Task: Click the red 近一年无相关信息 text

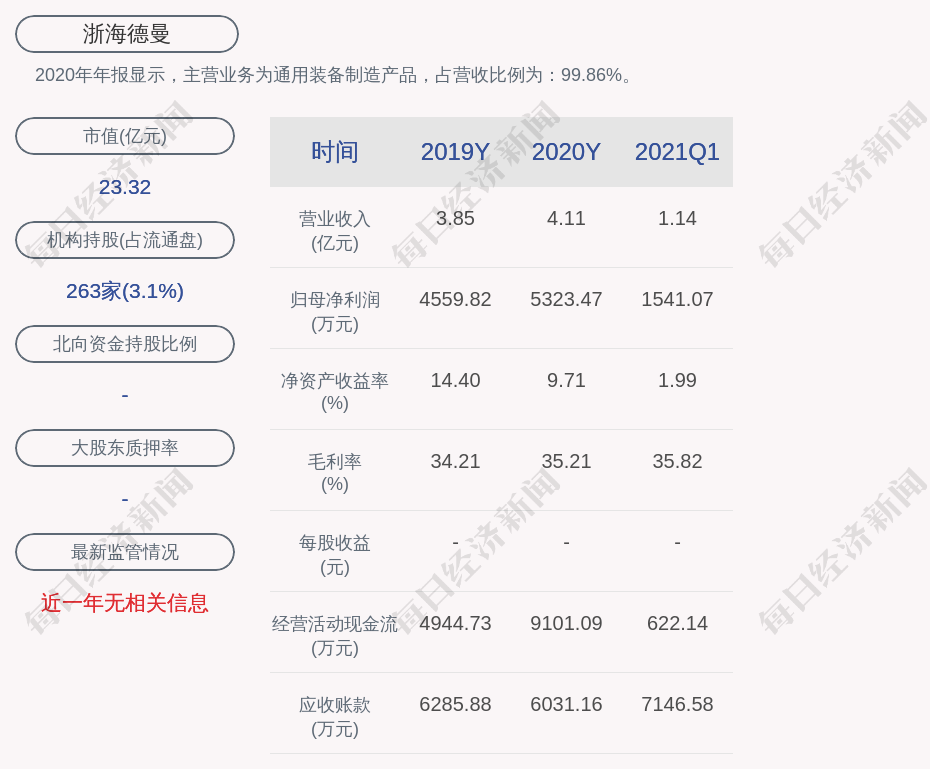Action: tap(125, 604)
